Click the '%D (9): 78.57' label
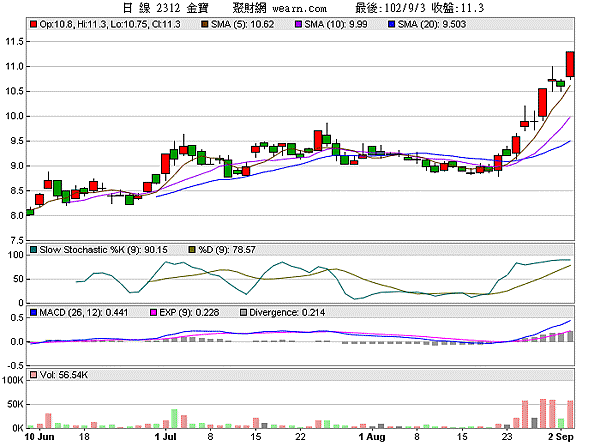600x446 pixels. point(227,250)
